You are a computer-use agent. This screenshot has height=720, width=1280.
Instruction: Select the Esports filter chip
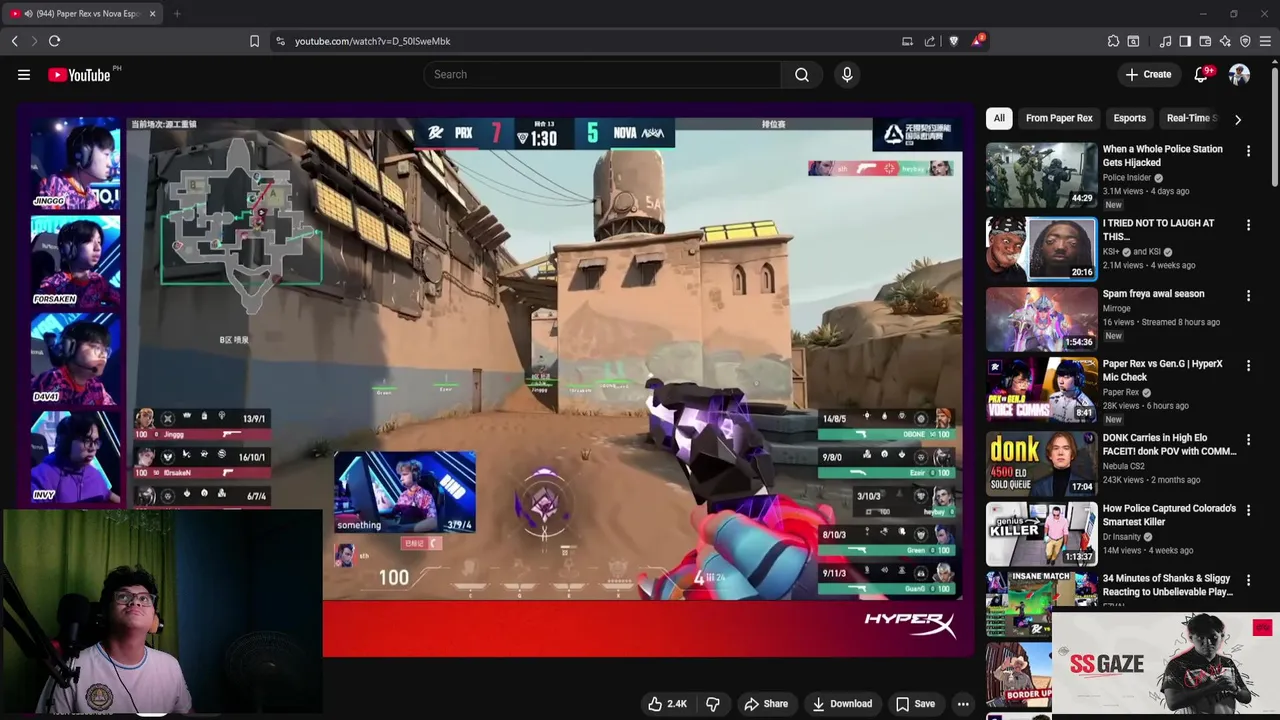tap(1129, 118)
